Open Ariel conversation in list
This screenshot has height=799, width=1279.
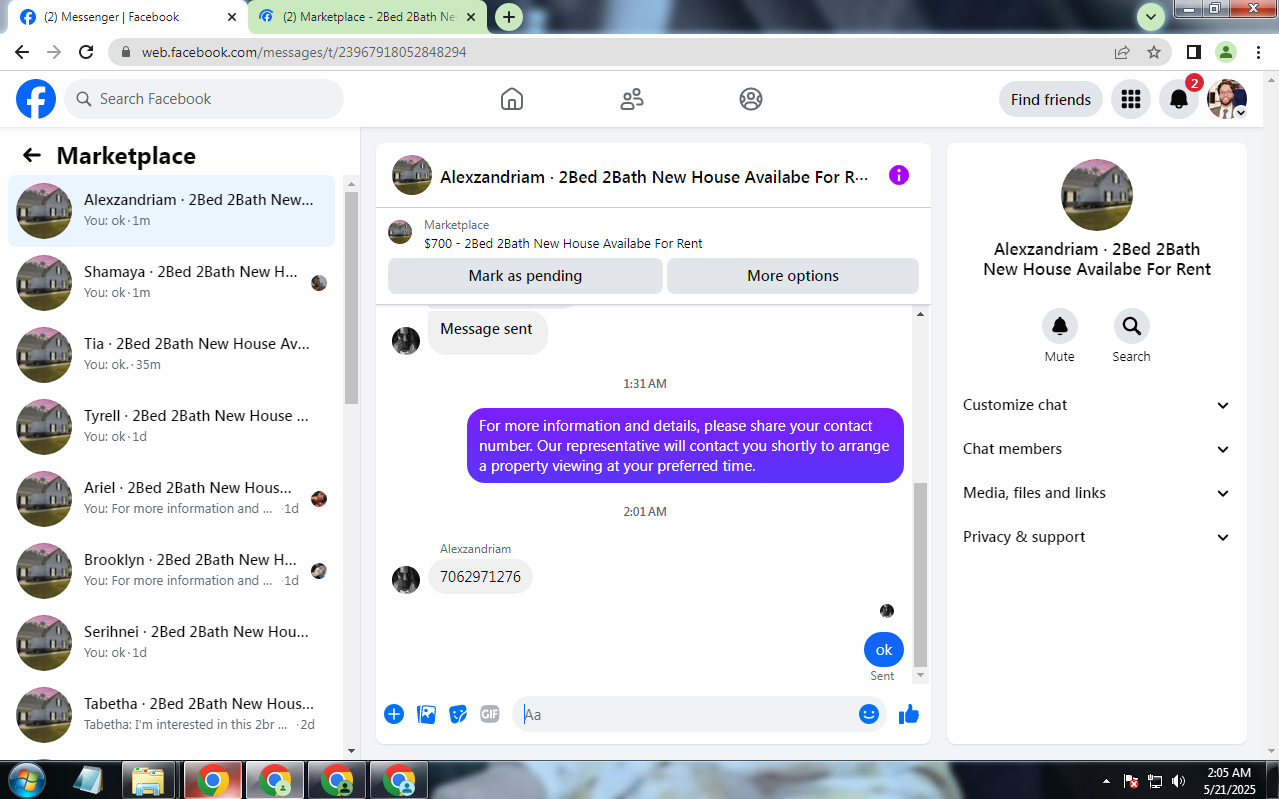[x=172, y=499]
